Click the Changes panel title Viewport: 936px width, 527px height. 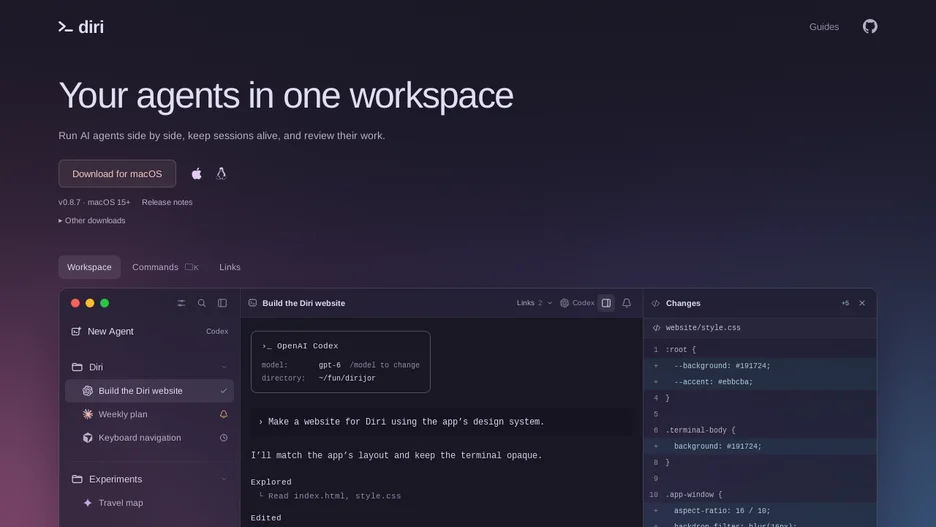(683, 303)
